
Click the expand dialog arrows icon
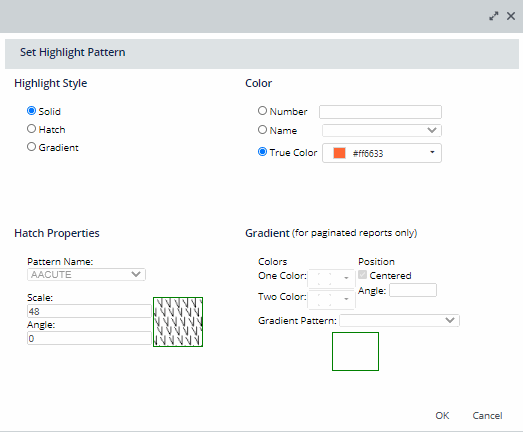click(494, 16)
